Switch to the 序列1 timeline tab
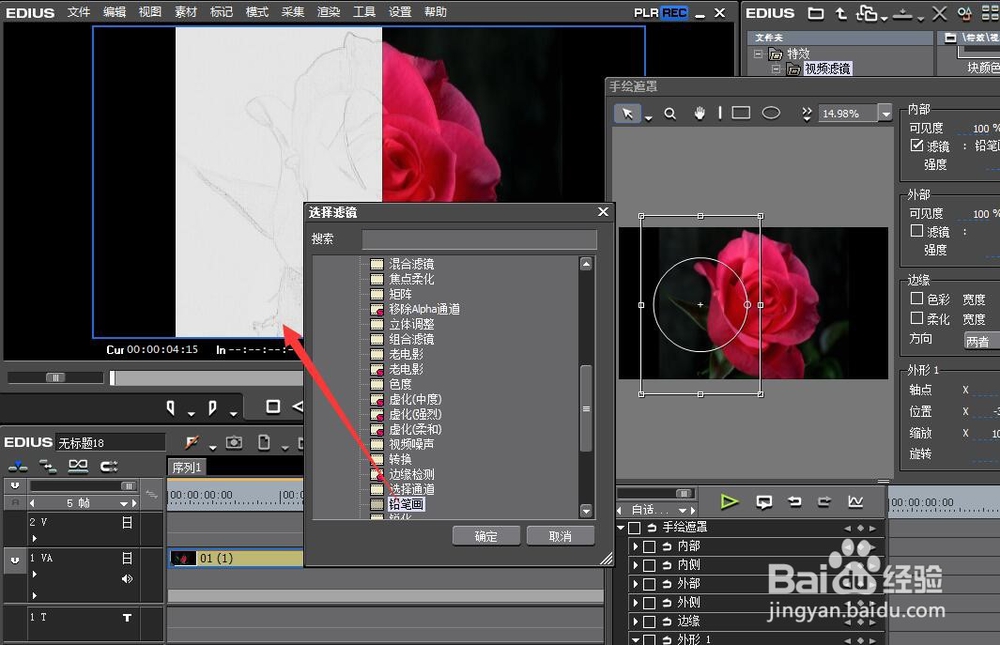 [x=186, y=467]
